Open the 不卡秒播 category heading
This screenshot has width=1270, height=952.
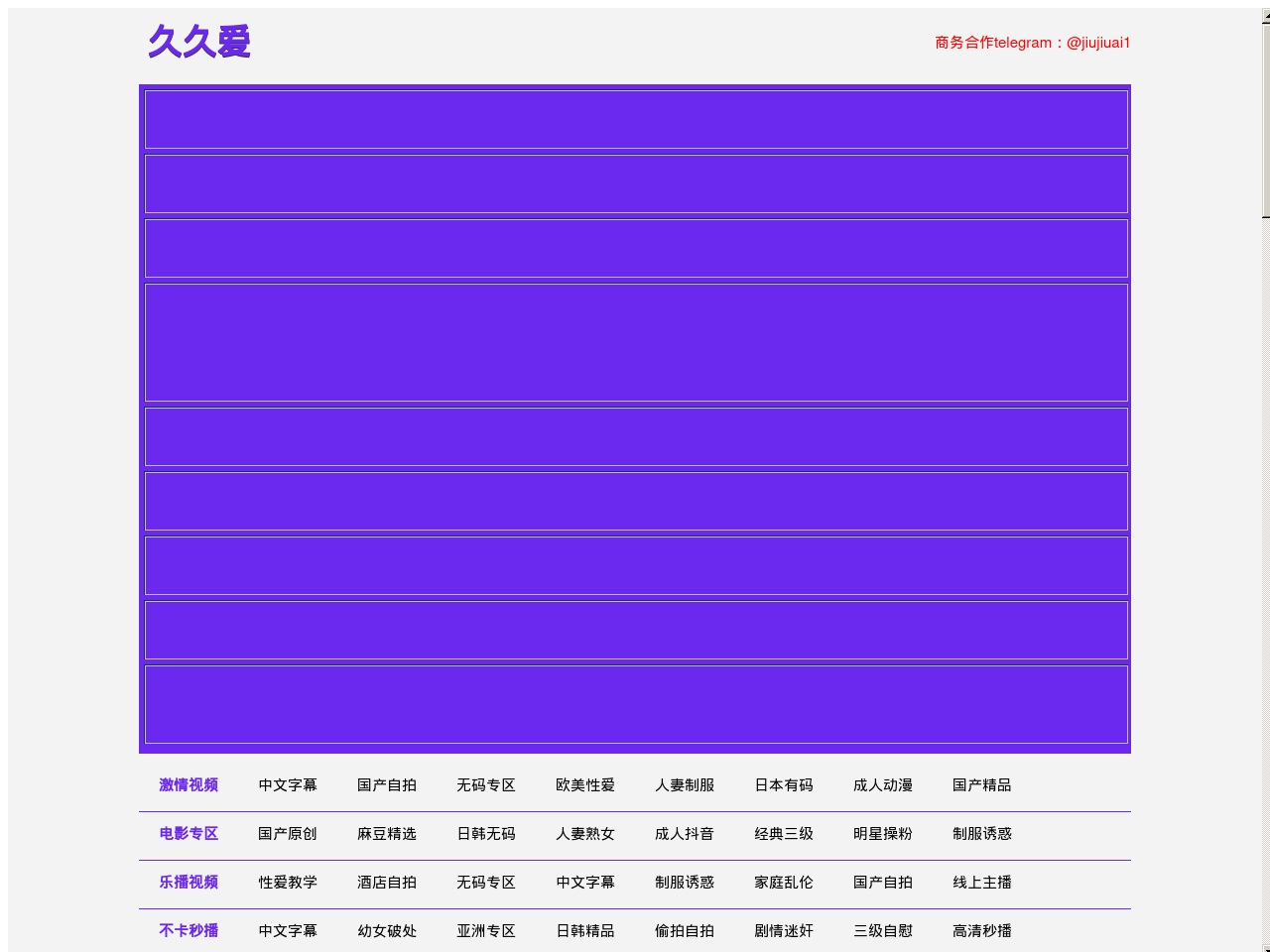(x=189, y=930)
